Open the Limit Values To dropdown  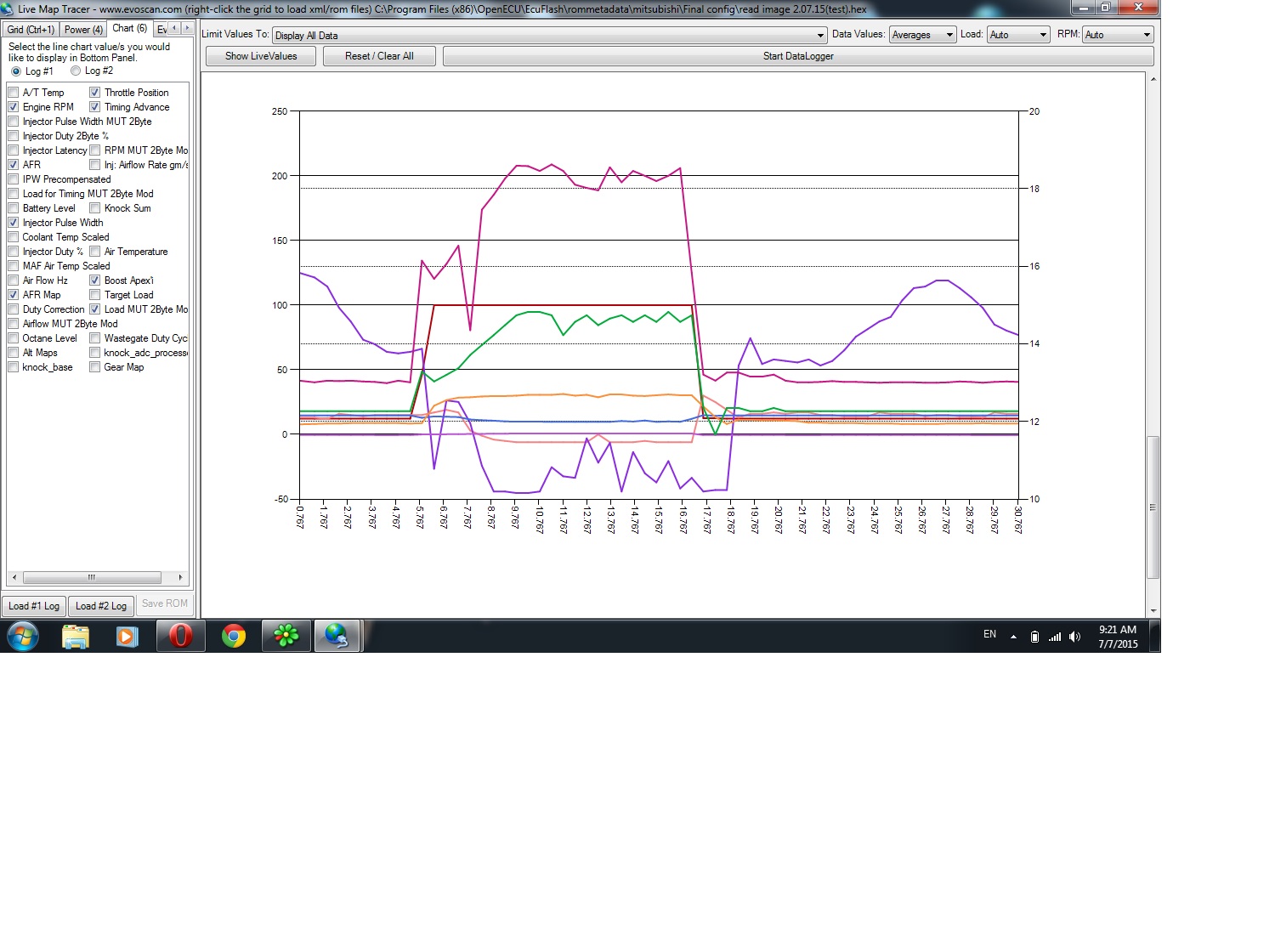(820, 36)
